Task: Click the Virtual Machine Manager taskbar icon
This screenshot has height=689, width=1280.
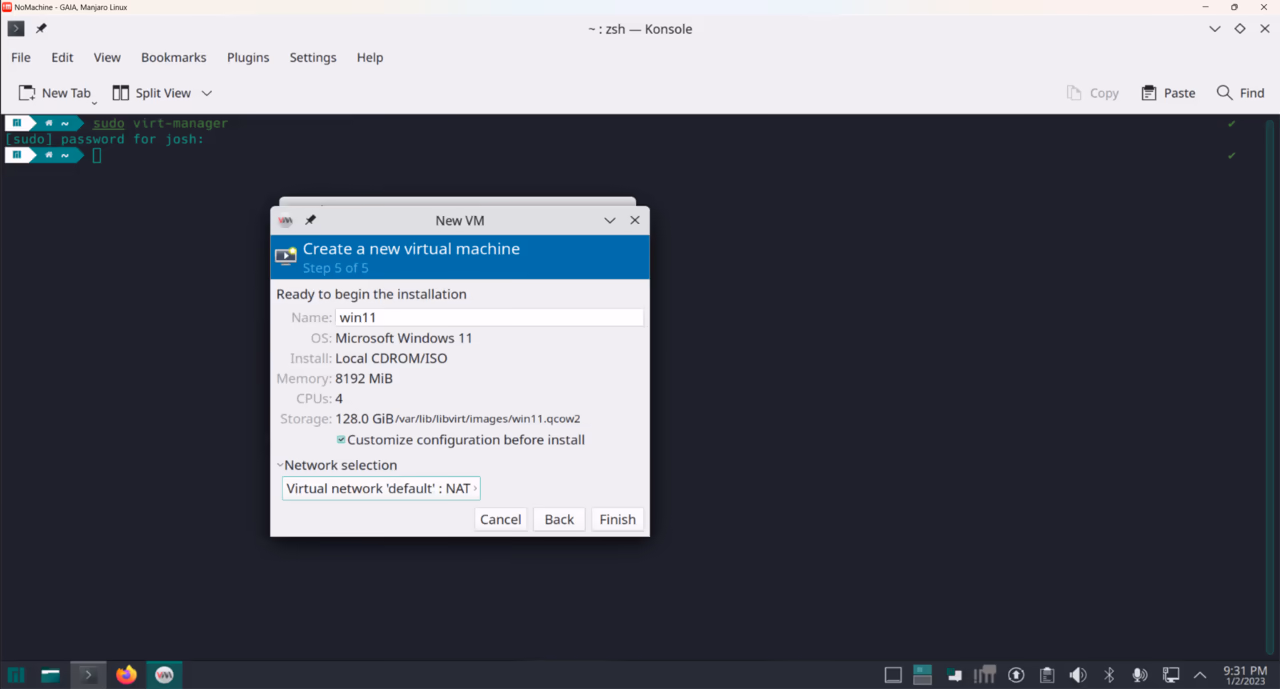Action: (x=164, y=674)
